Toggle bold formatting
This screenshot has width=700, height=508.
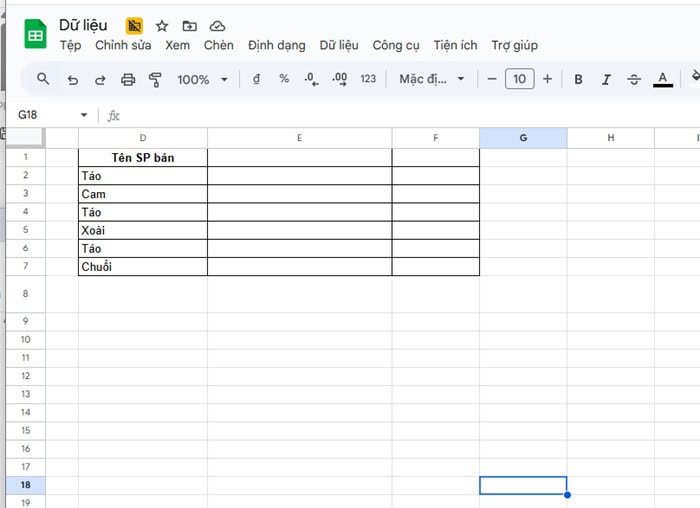click(578, 79)
